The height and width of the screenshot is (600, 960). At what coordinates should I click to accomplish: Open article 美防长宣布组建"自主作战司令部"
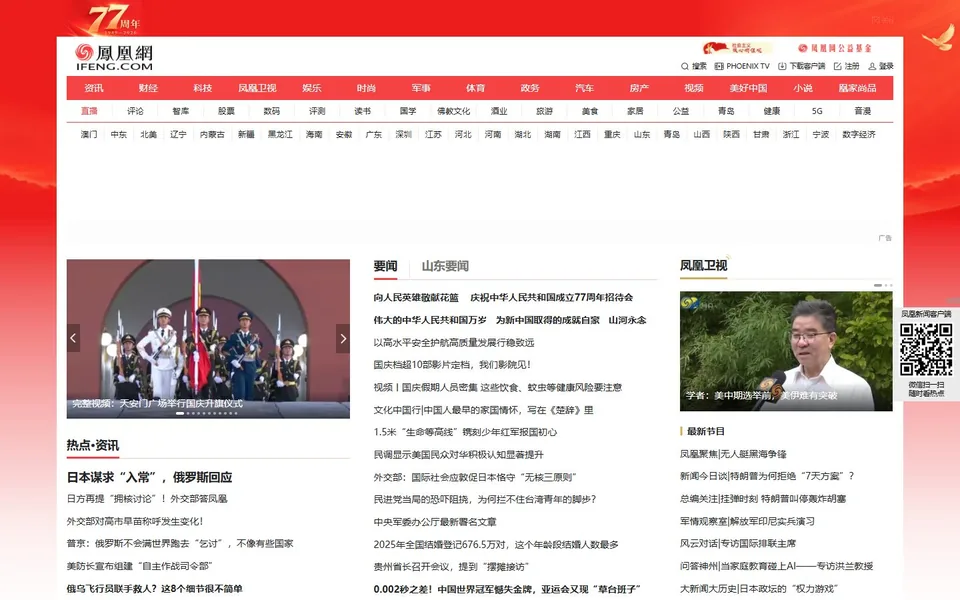139,566
